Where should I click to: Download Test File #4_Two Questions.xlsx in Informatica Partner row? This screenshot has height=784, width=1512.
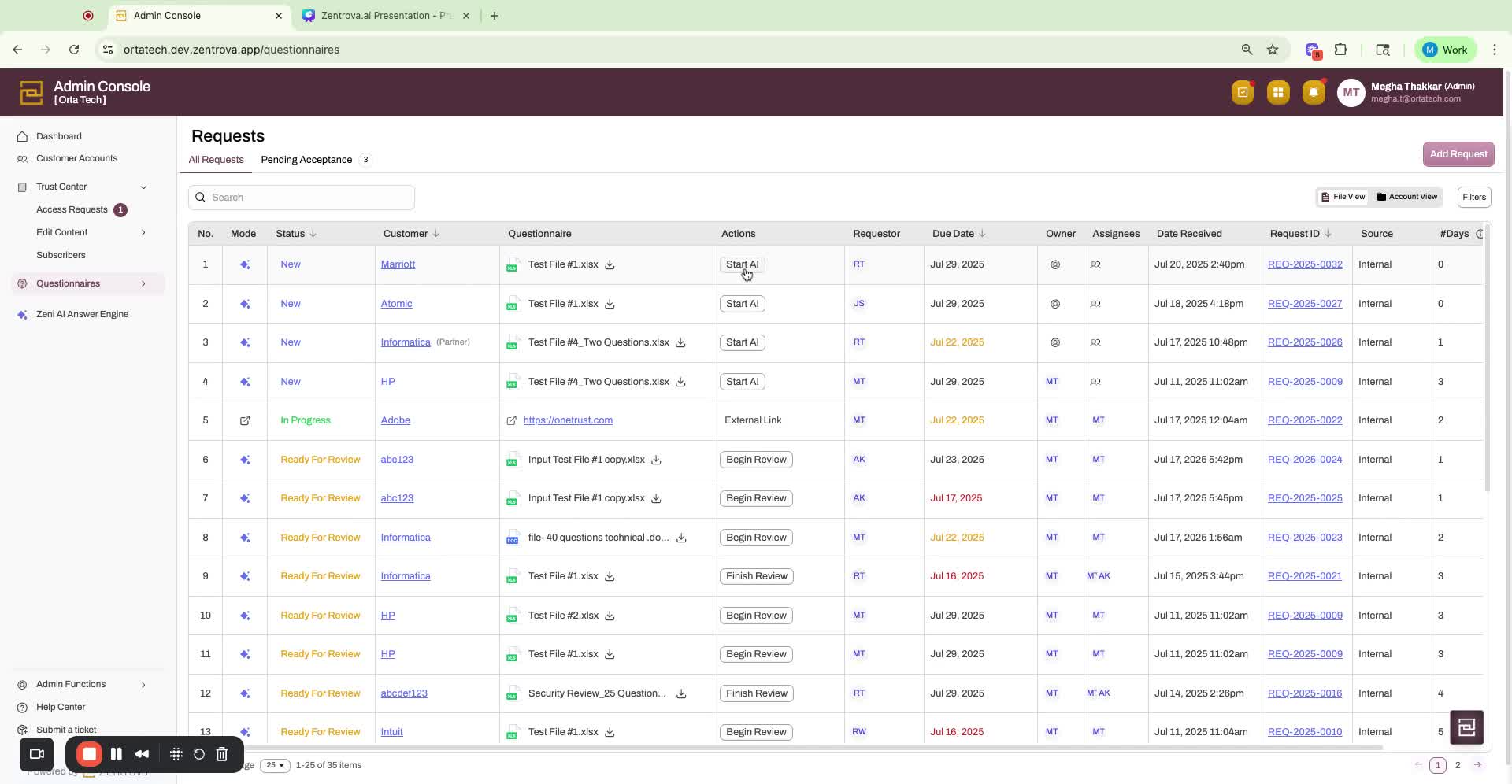680,342
